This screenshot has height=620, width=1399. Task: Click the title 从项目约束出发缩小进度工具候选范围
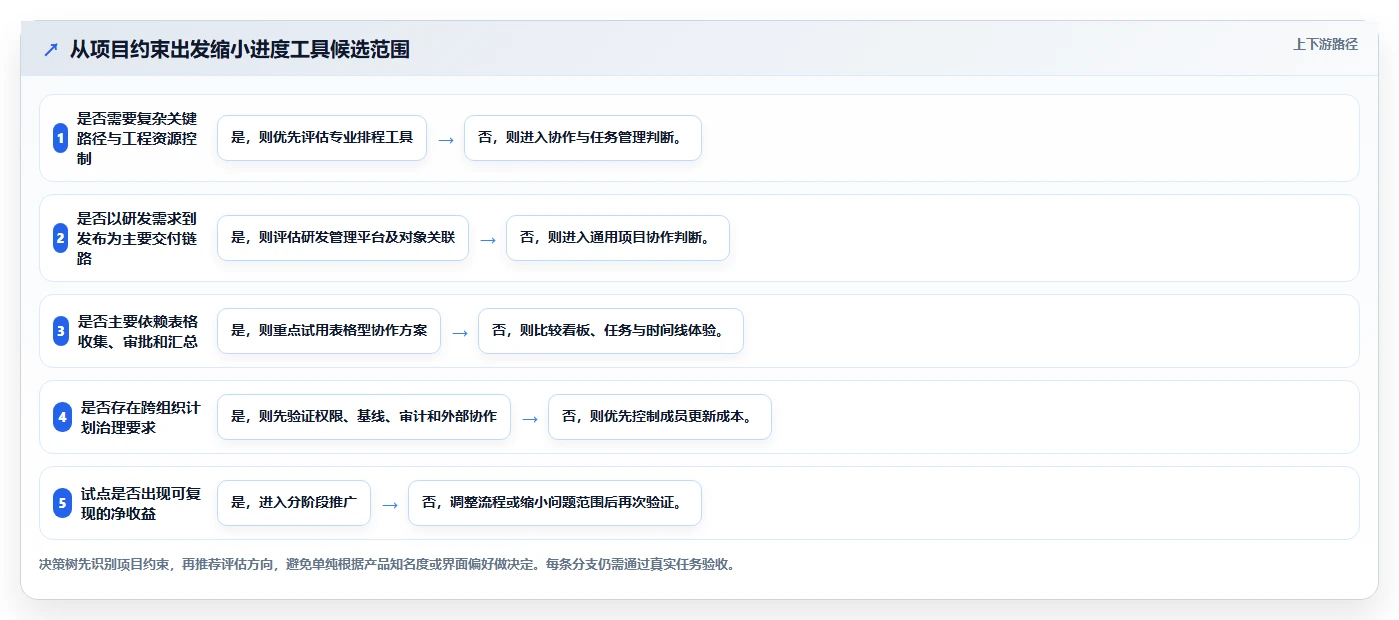[x=240, y=49]
